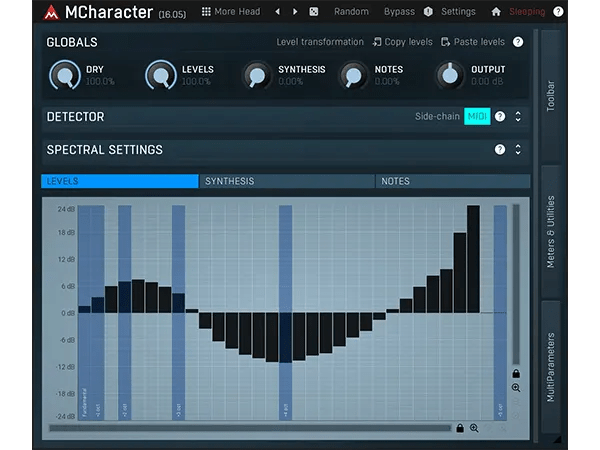Click the Level transformation button
This screenshot has height=450, width=600.
pyautogui.click(x=320, y=42)
